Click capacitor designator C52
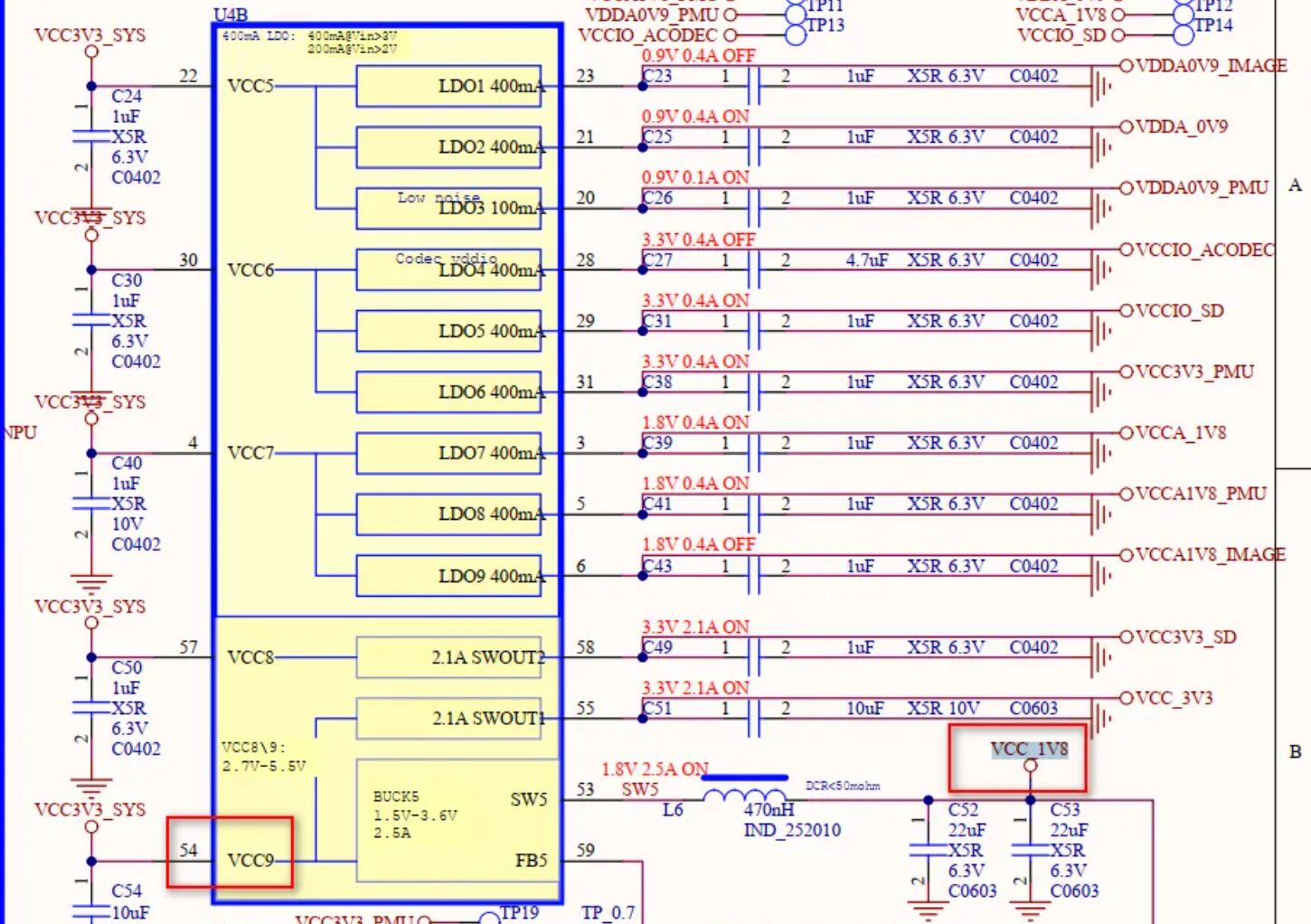1311x924 pixels. pos(963,809)
